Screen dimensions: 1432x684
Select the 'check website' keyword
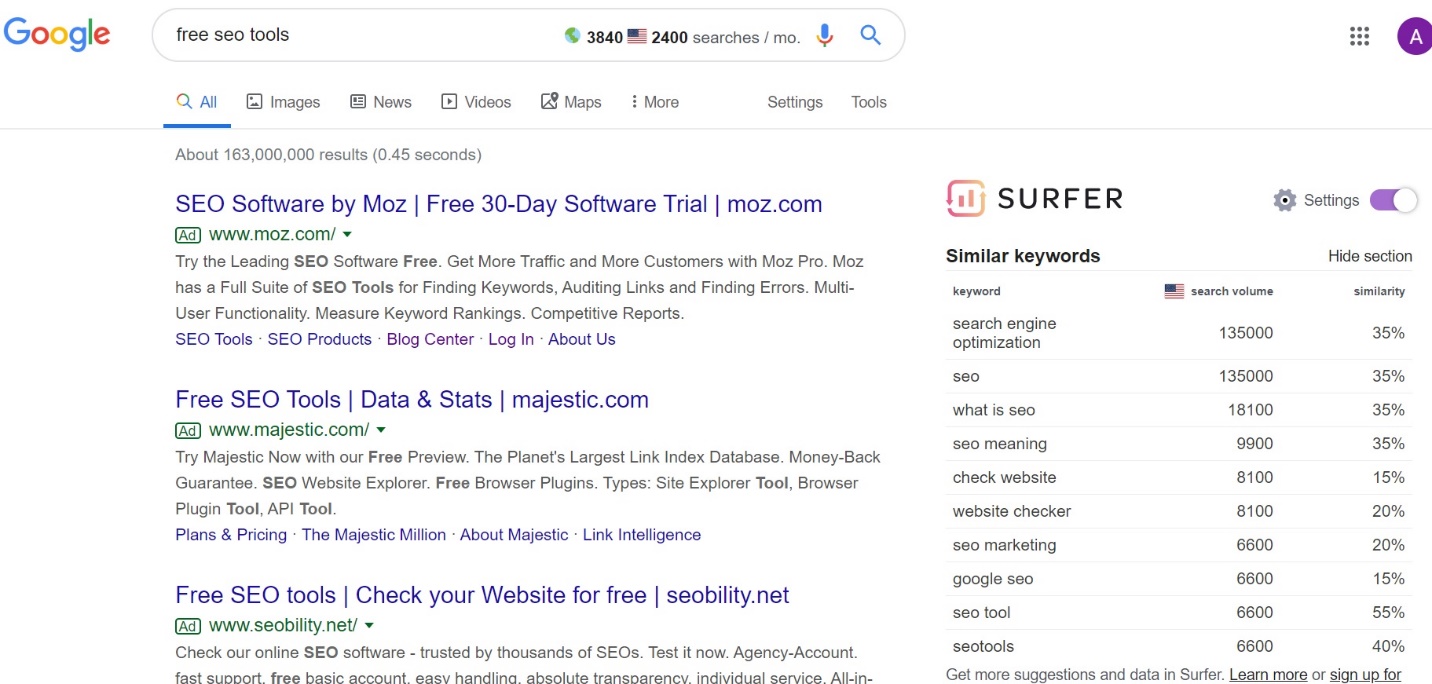(x=1004, y=478)
